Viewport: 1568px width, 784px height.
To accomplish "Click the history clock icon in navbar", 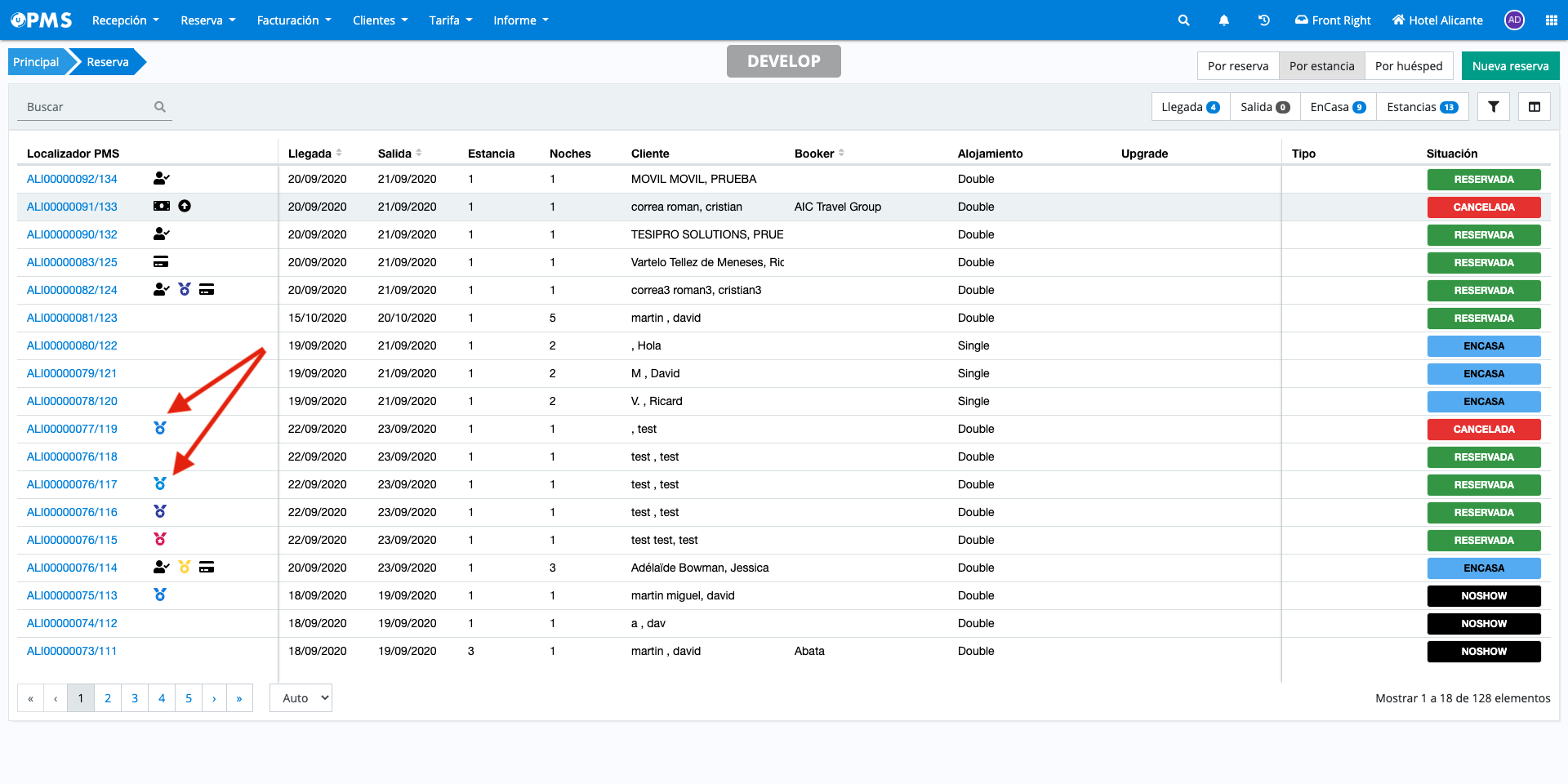I will pos(1263,20).
